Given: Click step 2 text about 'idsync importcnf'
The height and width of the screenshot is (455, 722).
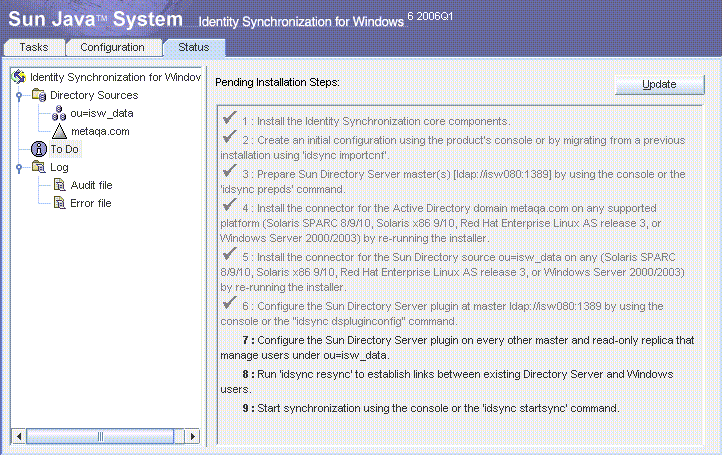Looking at the screenshot, I should click(x=453, y=148).
